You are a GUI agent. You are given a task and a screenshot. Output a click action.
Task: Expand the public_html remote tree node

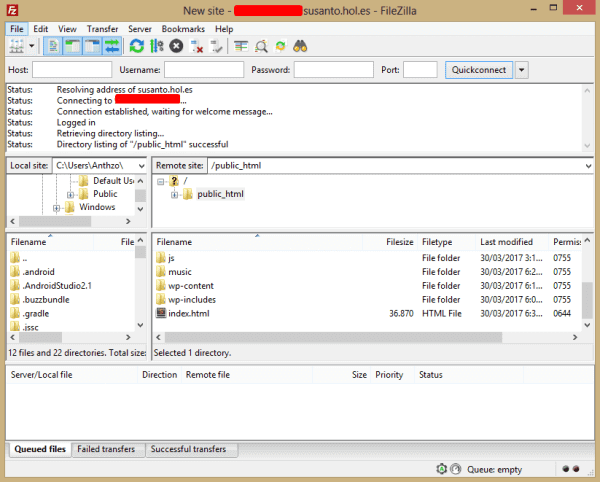174,195
